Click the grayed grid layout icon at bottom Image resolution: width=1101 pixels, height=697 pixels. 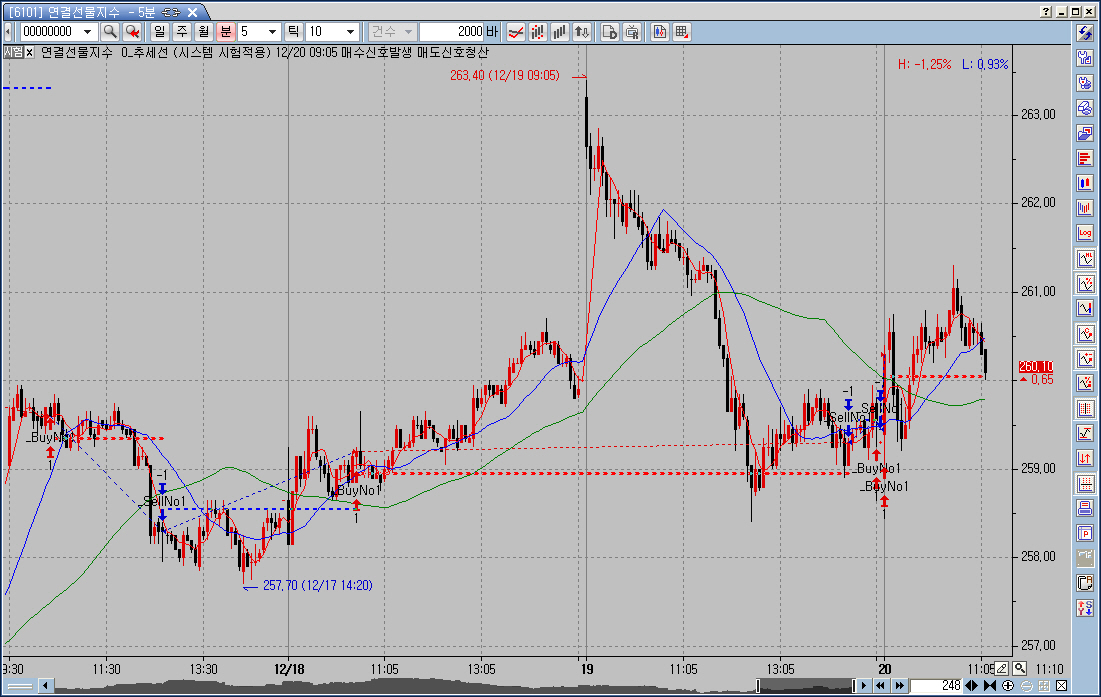click(1044, 686)
